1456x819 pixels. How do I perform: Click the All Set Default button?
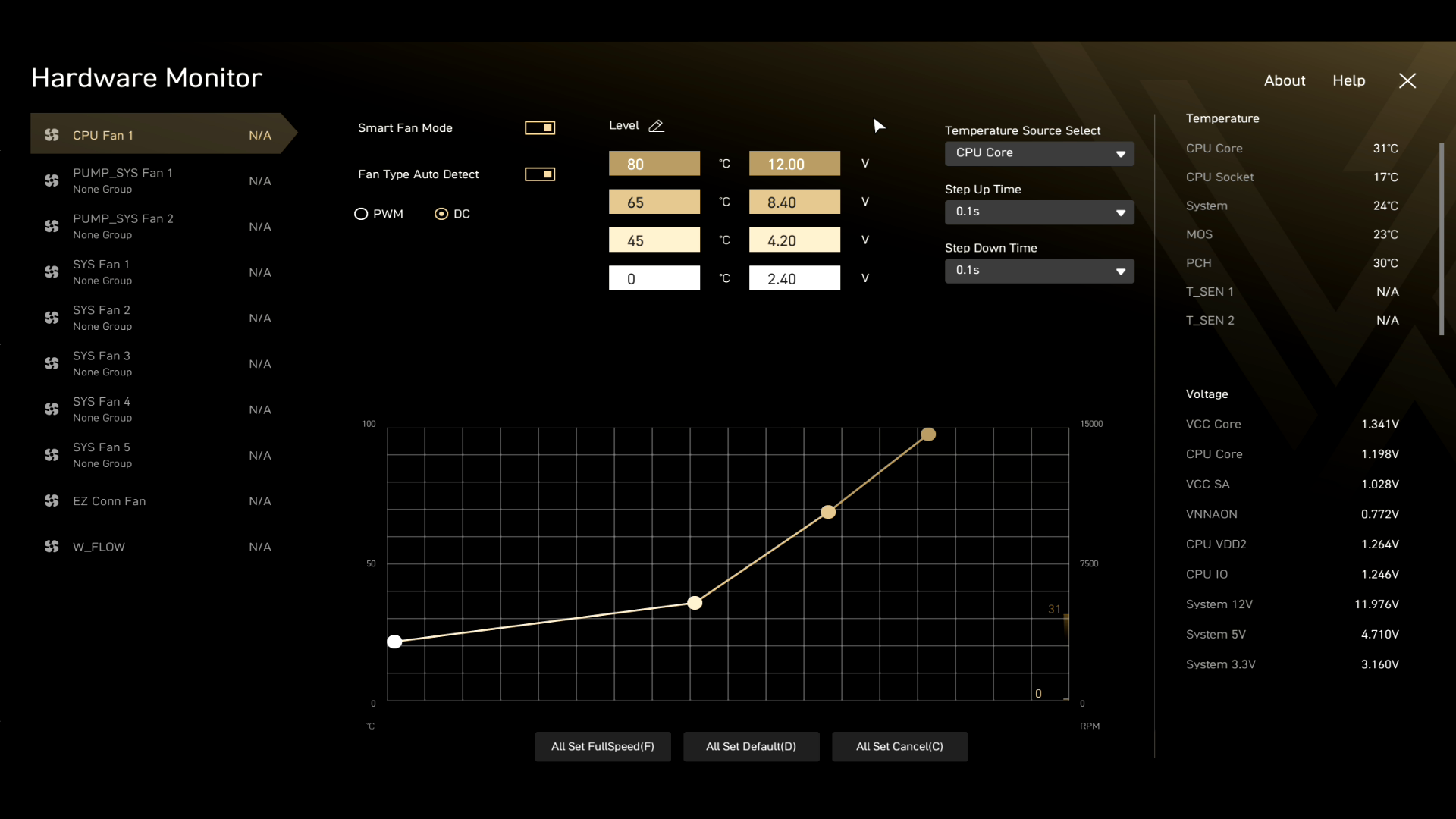tap(751, 745)
